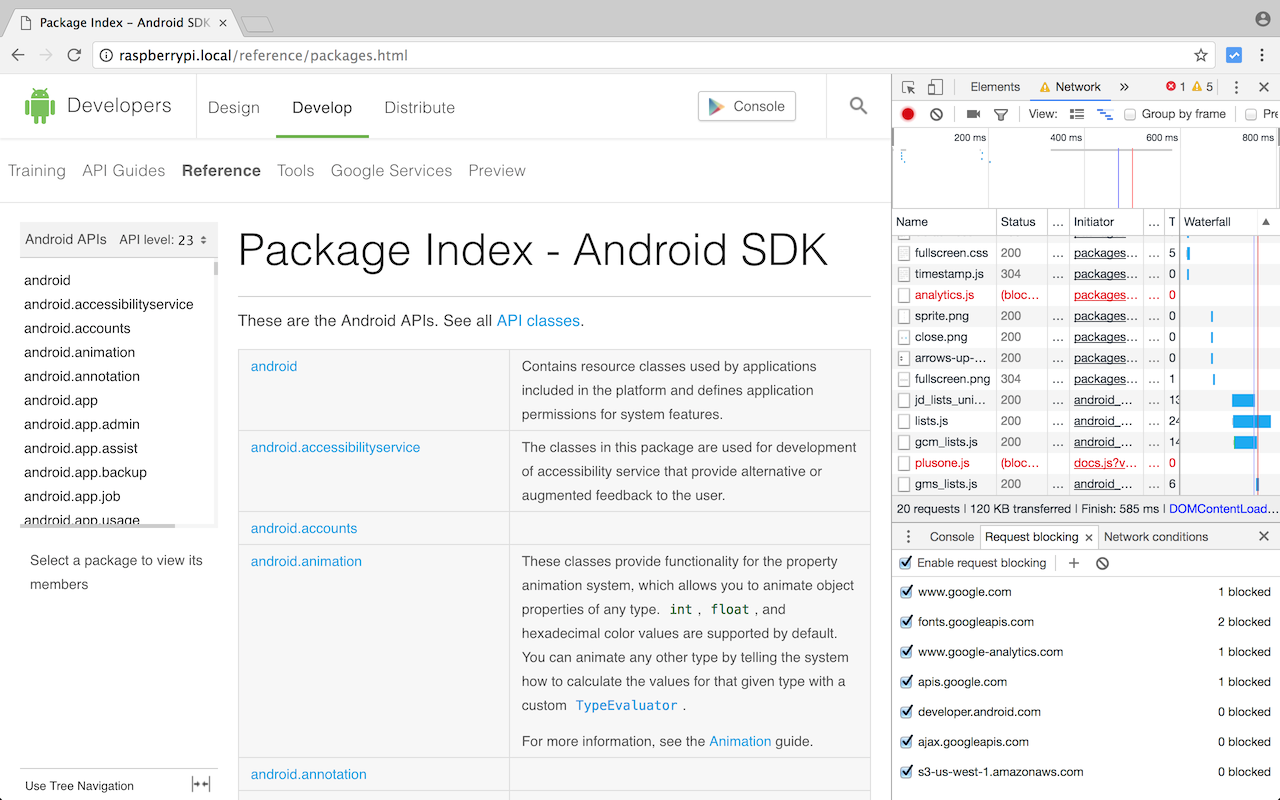Screen dimensions: 1280x800
Task: Open the Chrome profile avatar icon
Action: coord(1262,19)
